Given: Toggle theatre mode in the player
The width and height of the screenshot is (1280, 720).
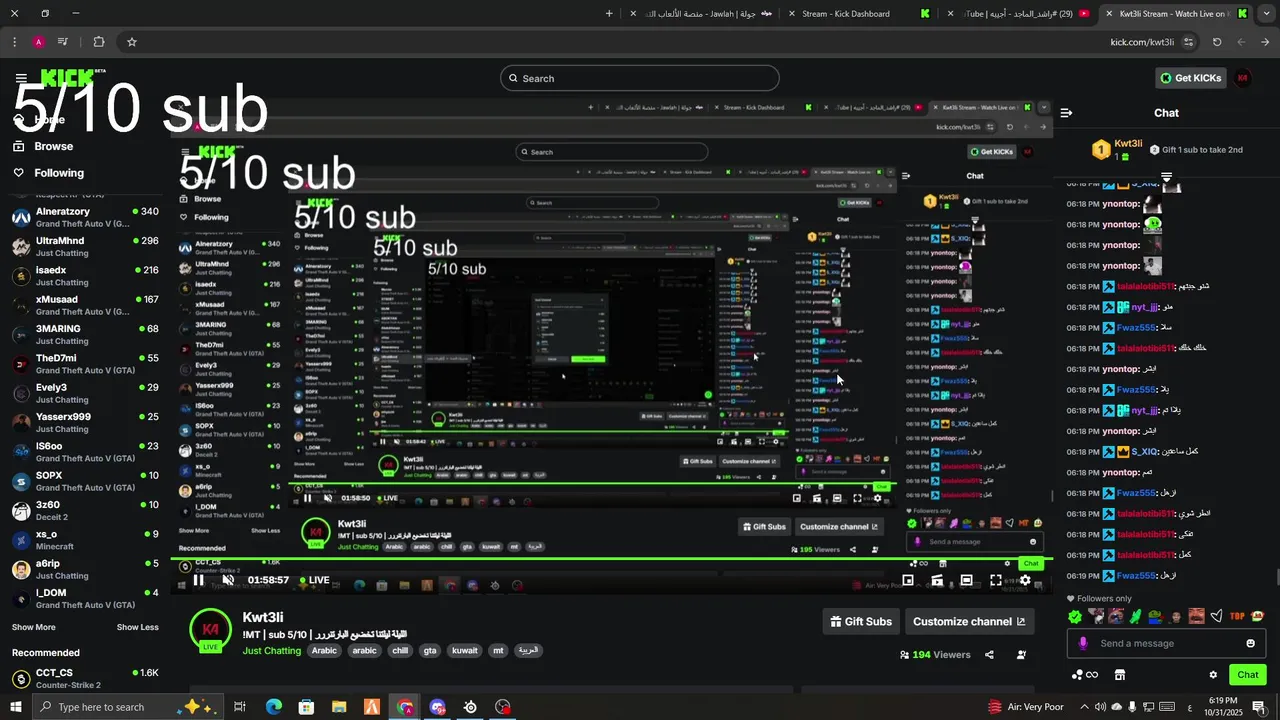Looking at the screenshot, I should click(x=966, y=580).
